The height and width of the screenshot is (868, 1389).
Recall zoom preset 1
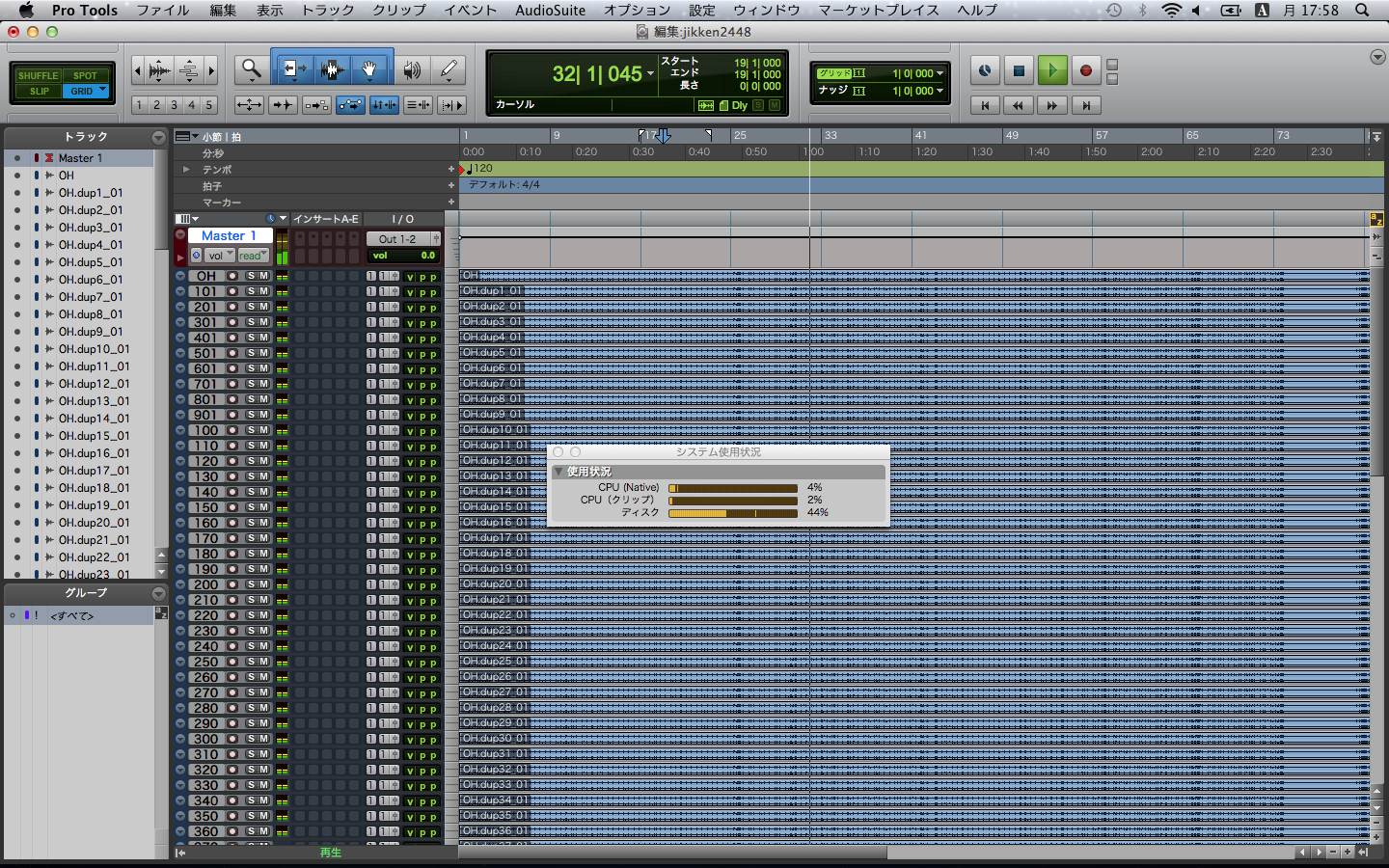[x=139, y=105]
